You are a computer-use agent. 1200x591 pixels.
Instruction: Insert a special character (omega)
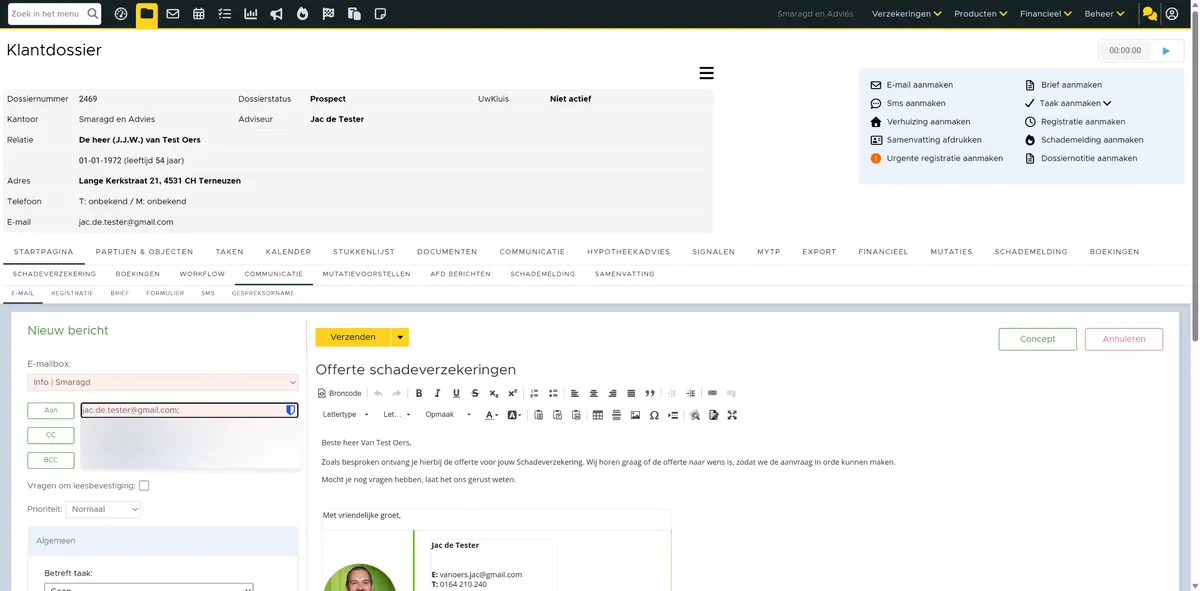pyautogui.click(x=654, y=415)
